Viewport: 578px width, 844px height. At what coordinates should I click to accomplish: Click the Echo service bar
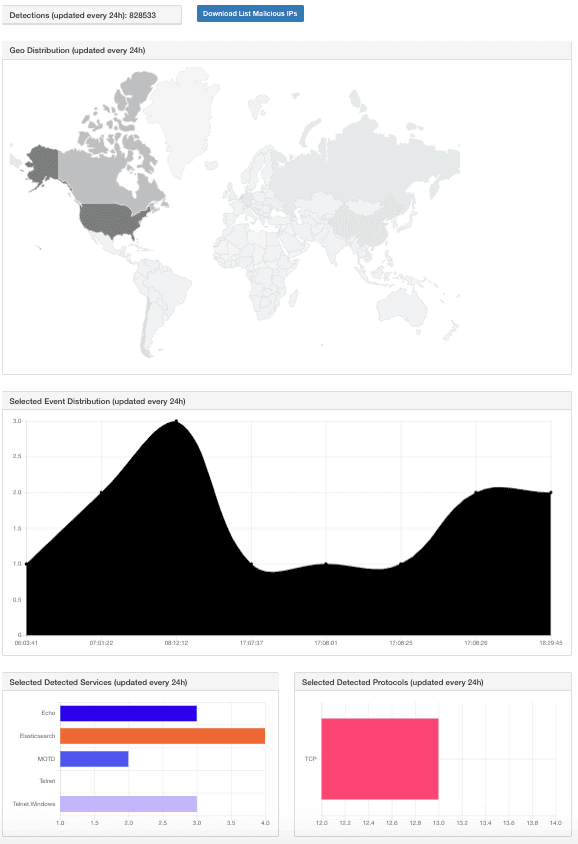128,713
